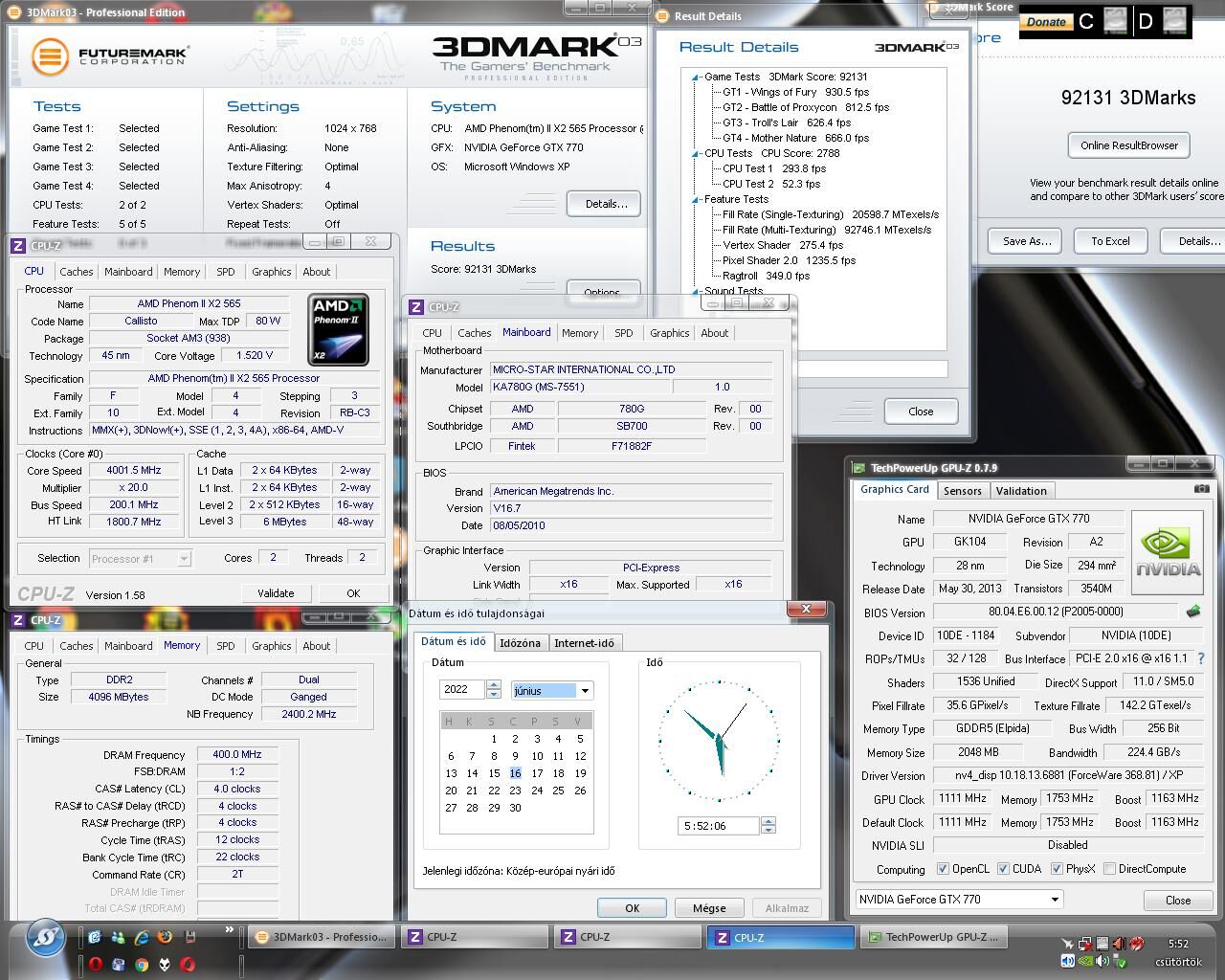Click the blue speaker volume tray icon
The width and height of the screenshot is (1225, 980).
1068,961
